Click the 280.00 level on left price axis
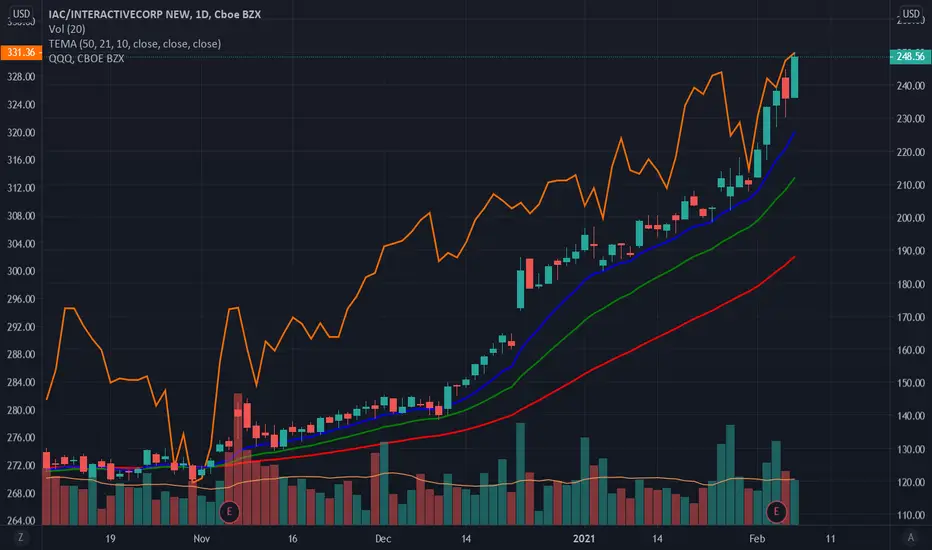This screenshot has height=550, width=932. tap(21, 410)
